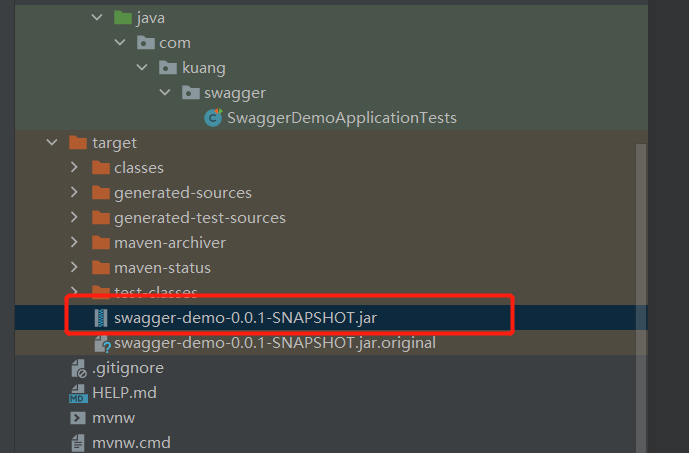Click the maven-archiver folder icon

click(x=101, y=243)
